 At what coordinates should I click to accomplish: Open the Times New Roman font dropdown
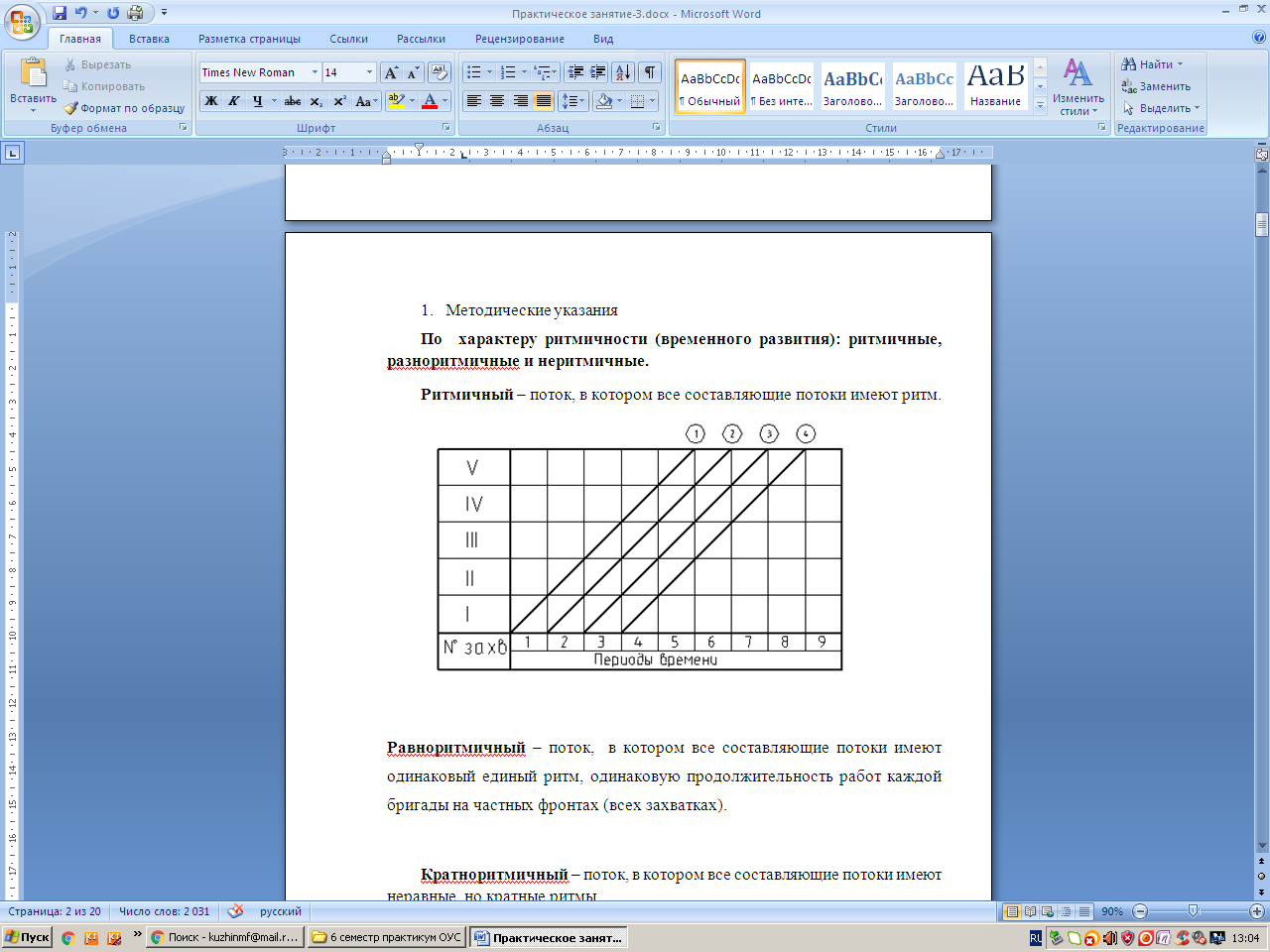pyautogui.click(x=315, y=72)
